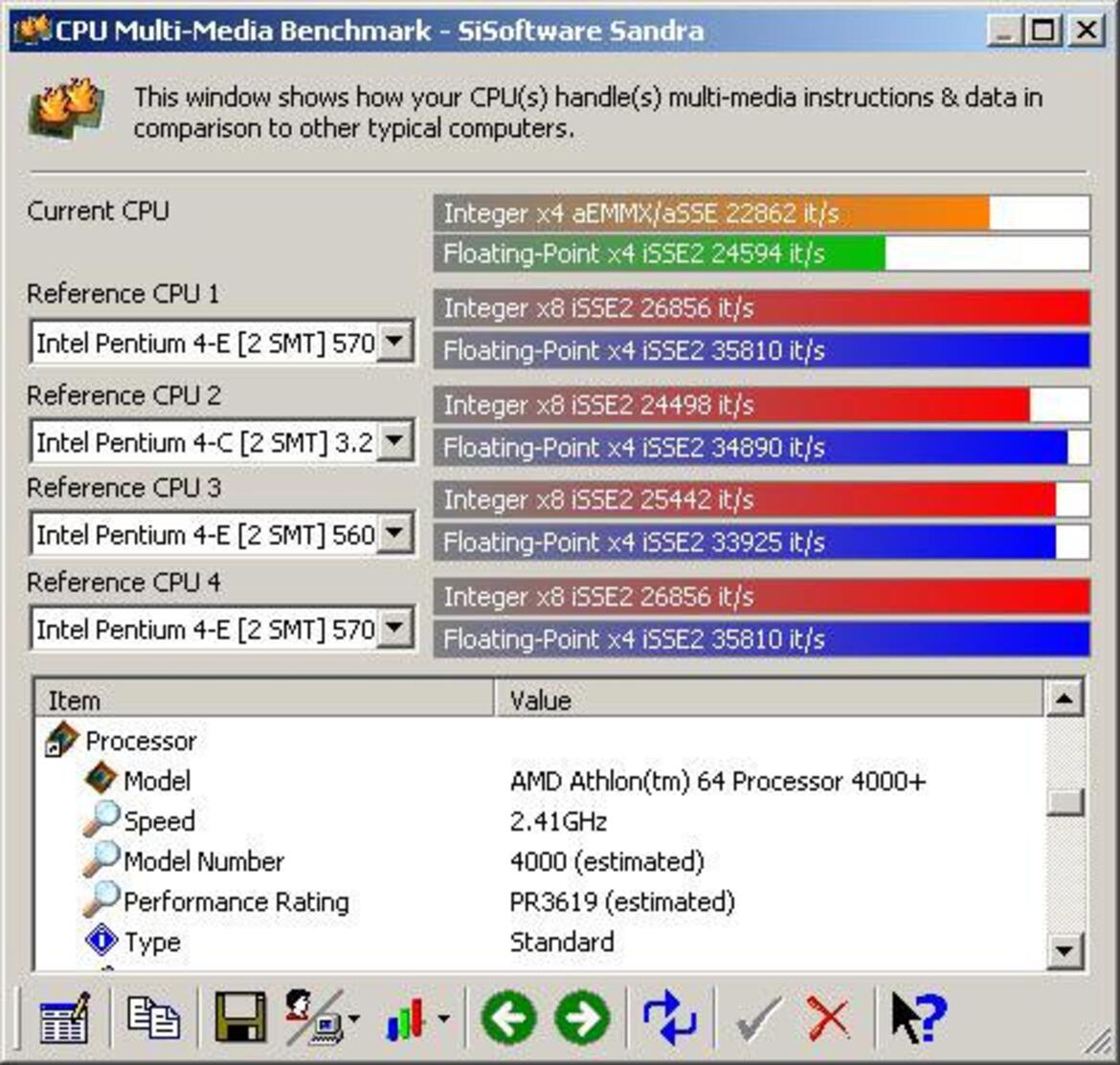1120x1065 pixels.
Task: Go forward with the green right arrow
Action: [x=583, y=1017]
